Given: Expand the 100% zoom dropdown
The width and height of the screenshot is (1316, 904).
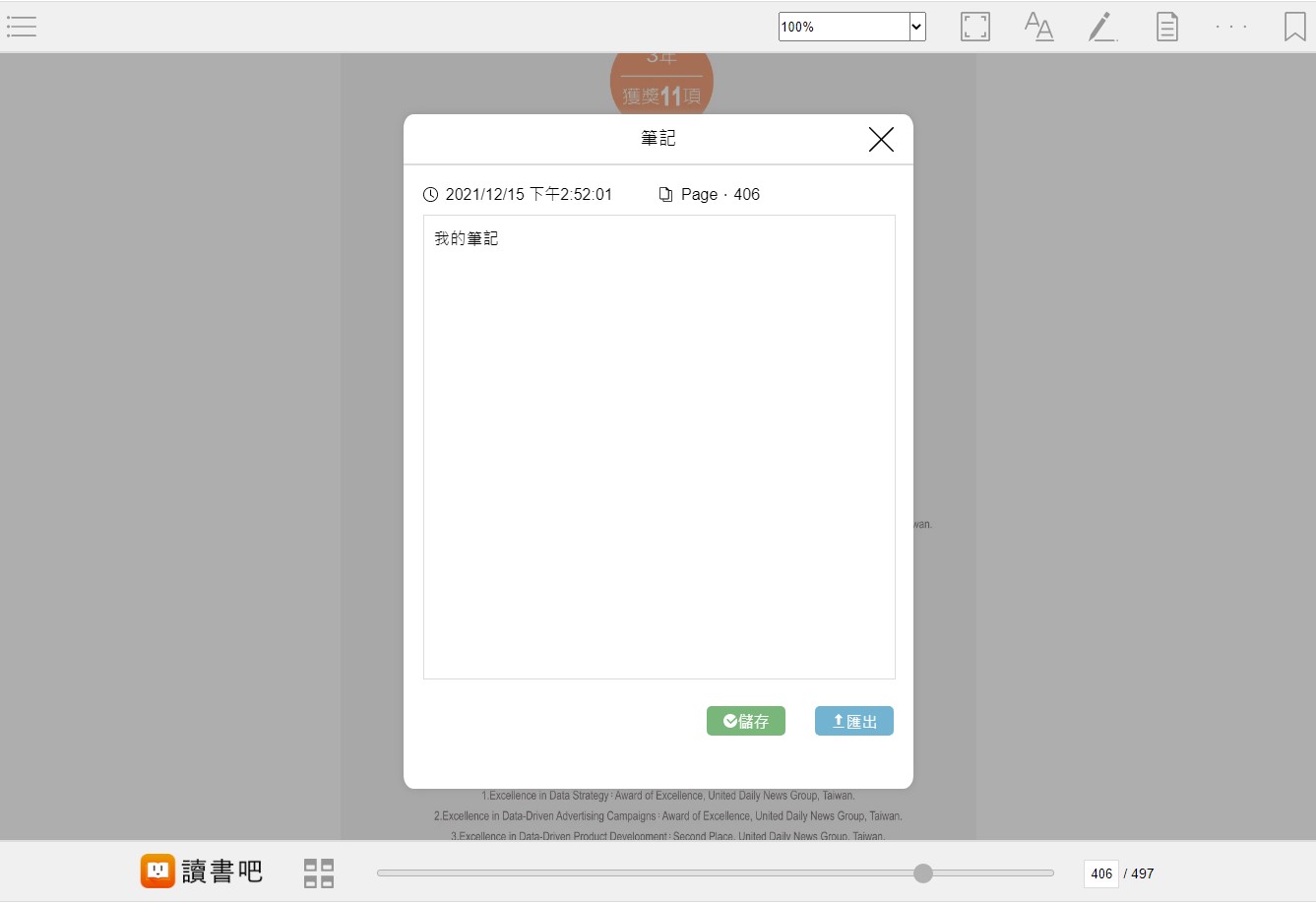Looking at the screenshot, I should click(x=916, y=27).
